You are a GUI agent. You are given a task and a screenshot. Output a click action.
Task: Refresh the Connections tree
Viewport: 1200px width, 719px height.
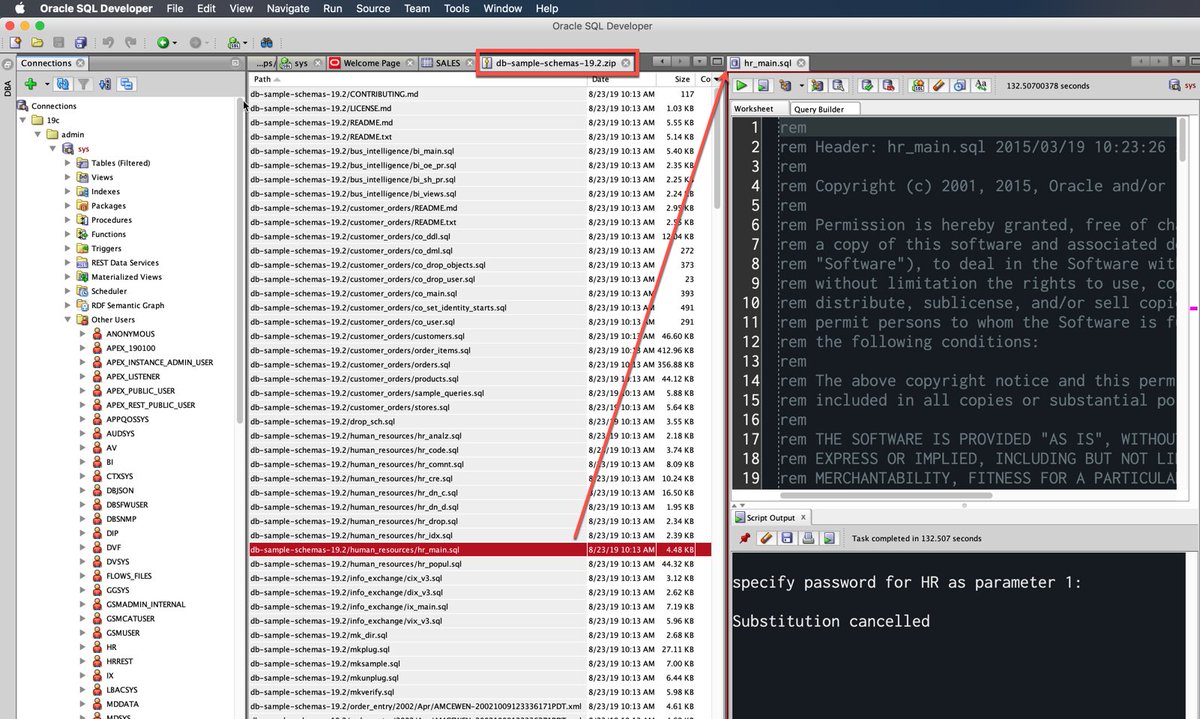[x=63, y=85]
